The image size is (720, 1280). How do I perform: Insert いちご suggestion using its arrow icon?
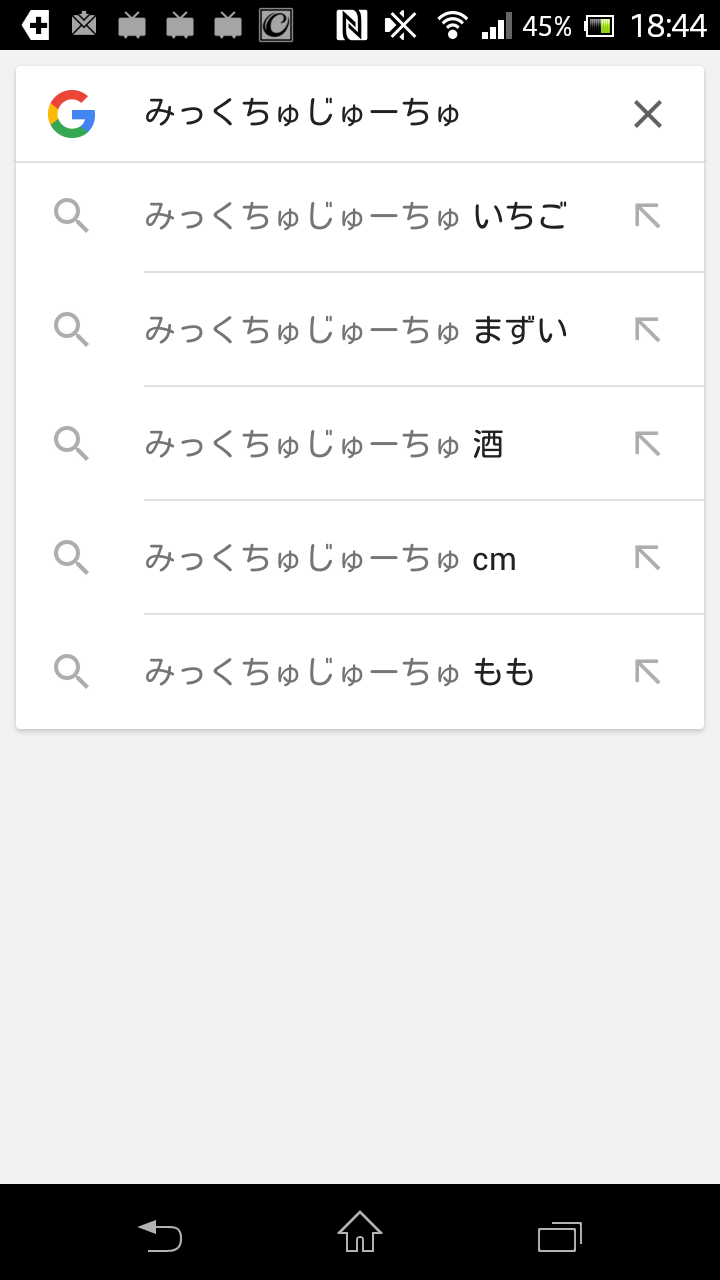pyautogui.click(x=648, y=216)
